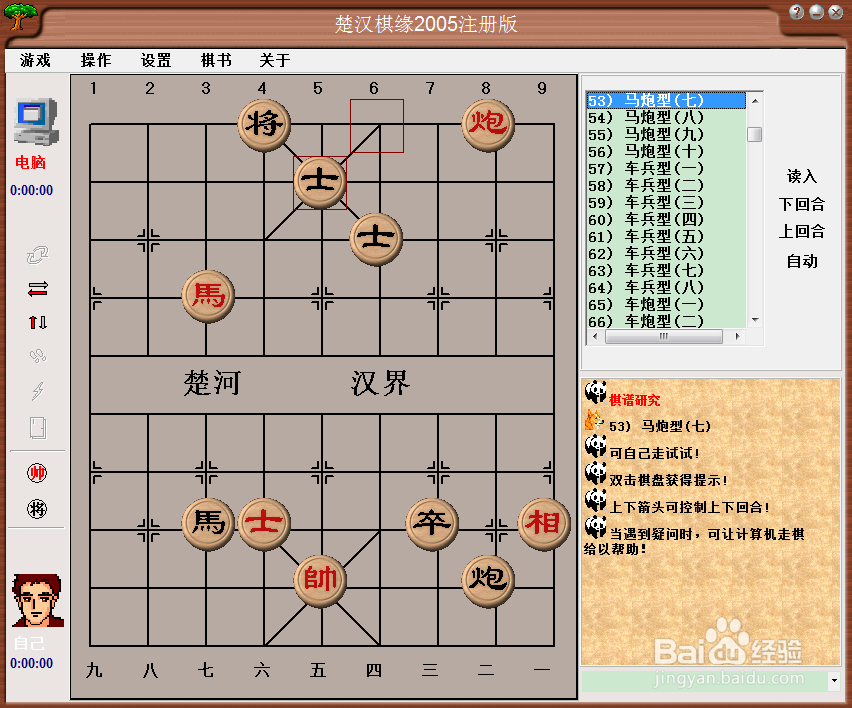Screen dimensions: 852x708
Task: Click the vertical flip arrows icon
Action: tap(37, 322)
